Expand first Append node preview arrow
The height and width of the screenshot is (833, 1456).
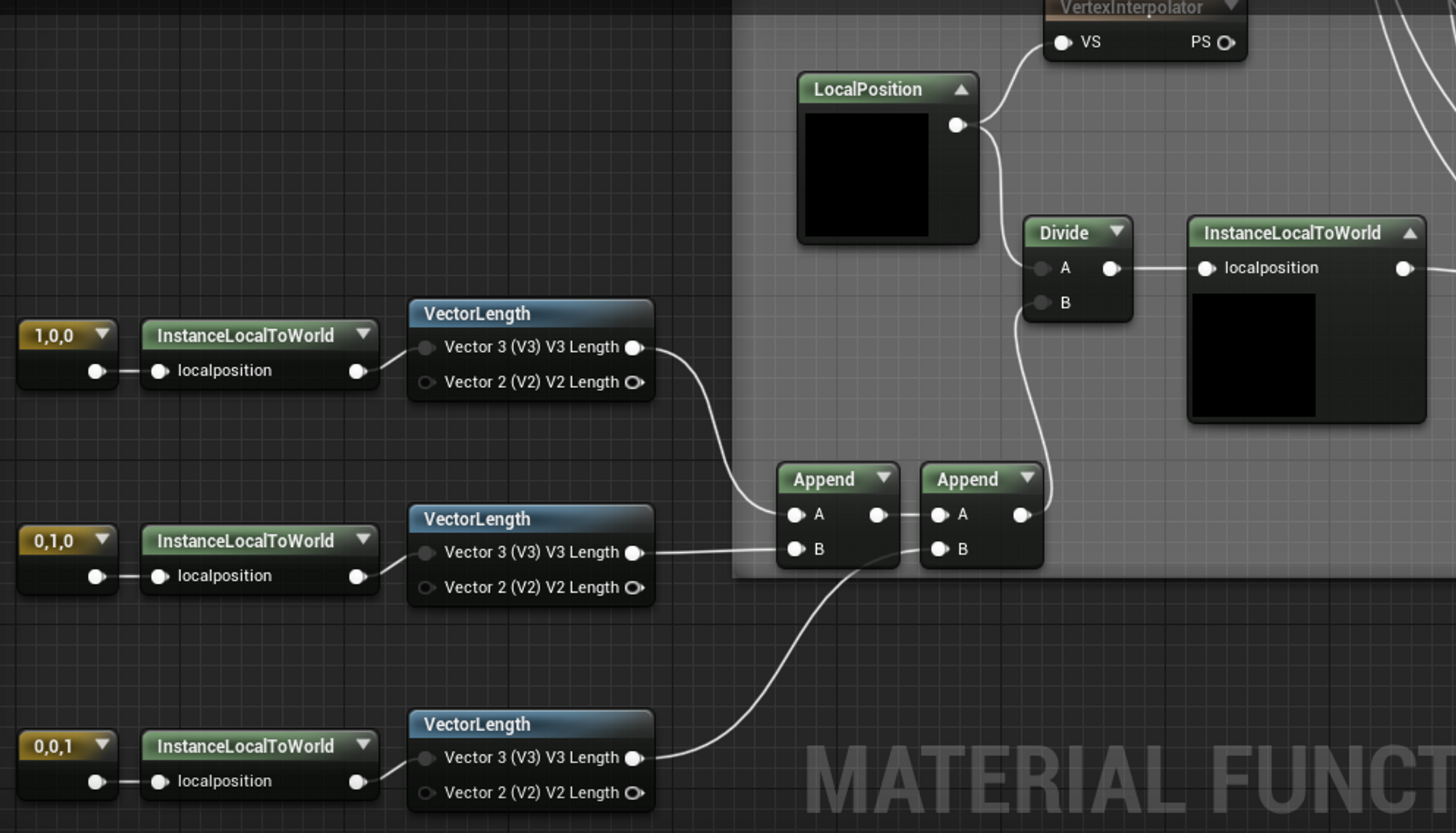click(x=883, y=478)
